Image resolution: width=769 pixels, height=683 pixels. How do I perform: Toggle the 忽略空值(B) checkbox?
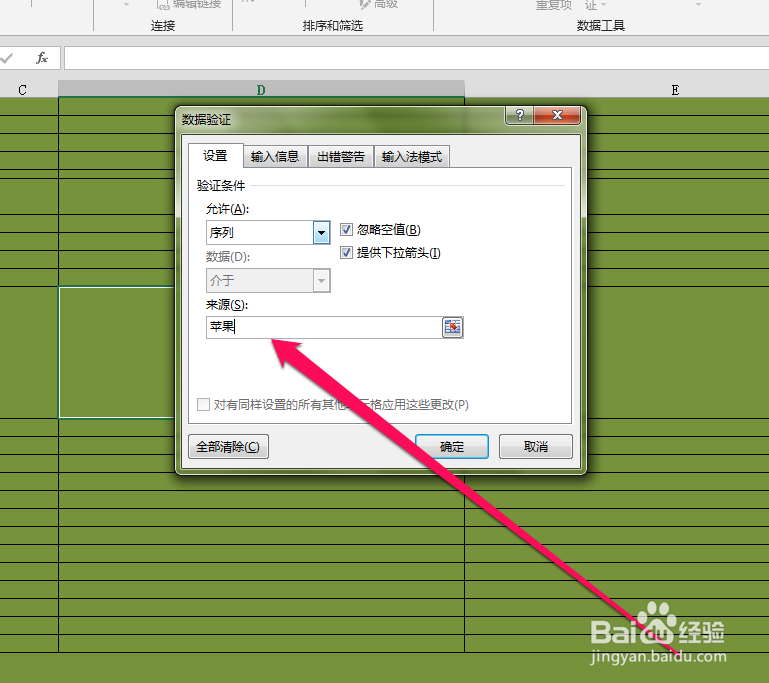click(346, 229)
